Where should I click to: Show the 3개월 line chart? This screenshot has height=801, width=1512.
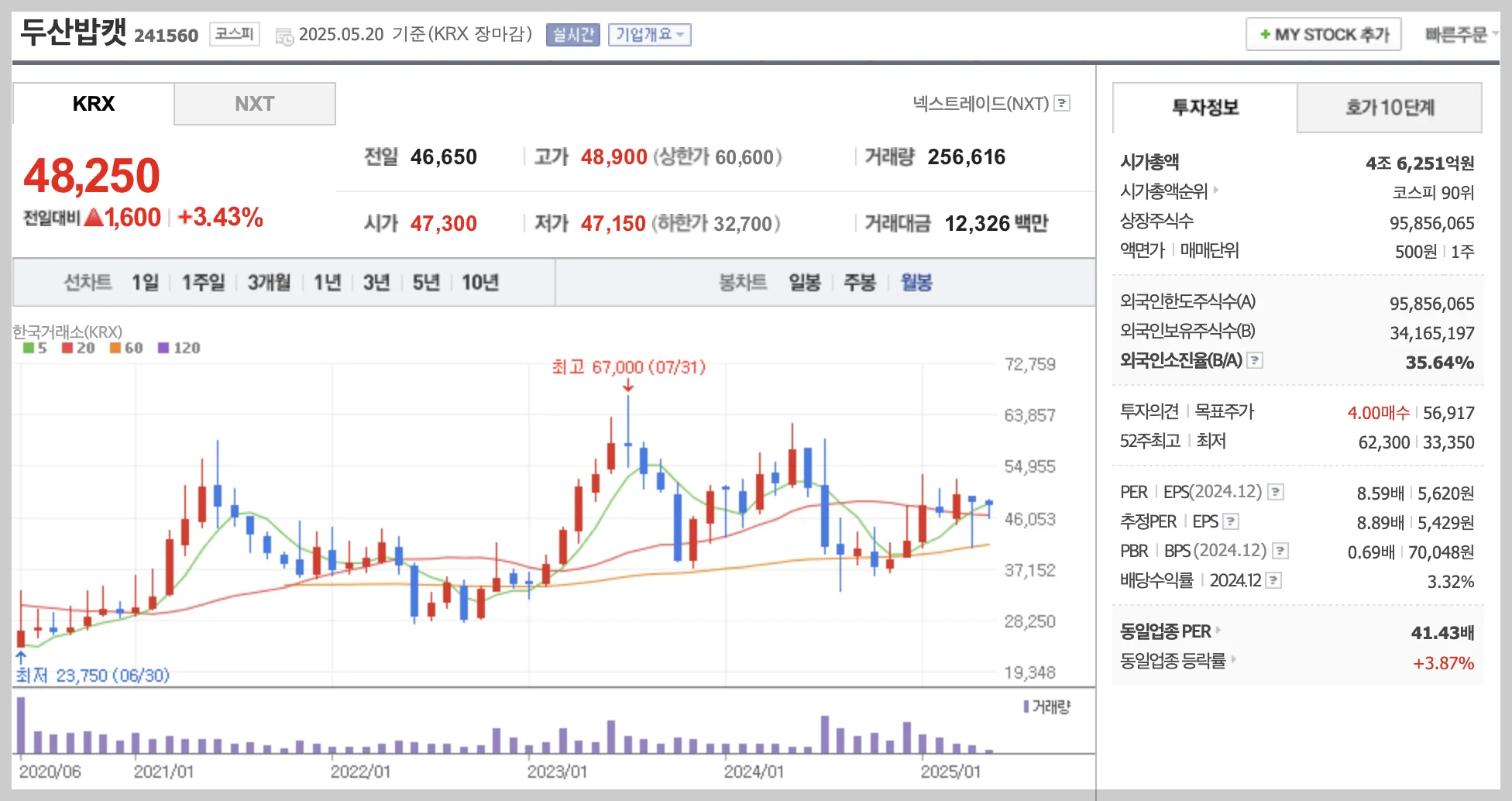(270, 283)
